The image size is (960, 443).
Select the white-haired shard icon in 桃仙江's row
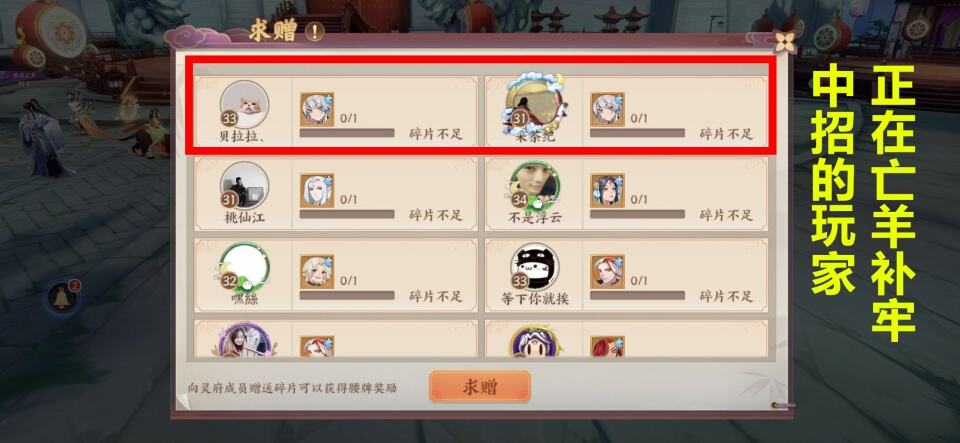pyautogui.click(x=317, y=190)
